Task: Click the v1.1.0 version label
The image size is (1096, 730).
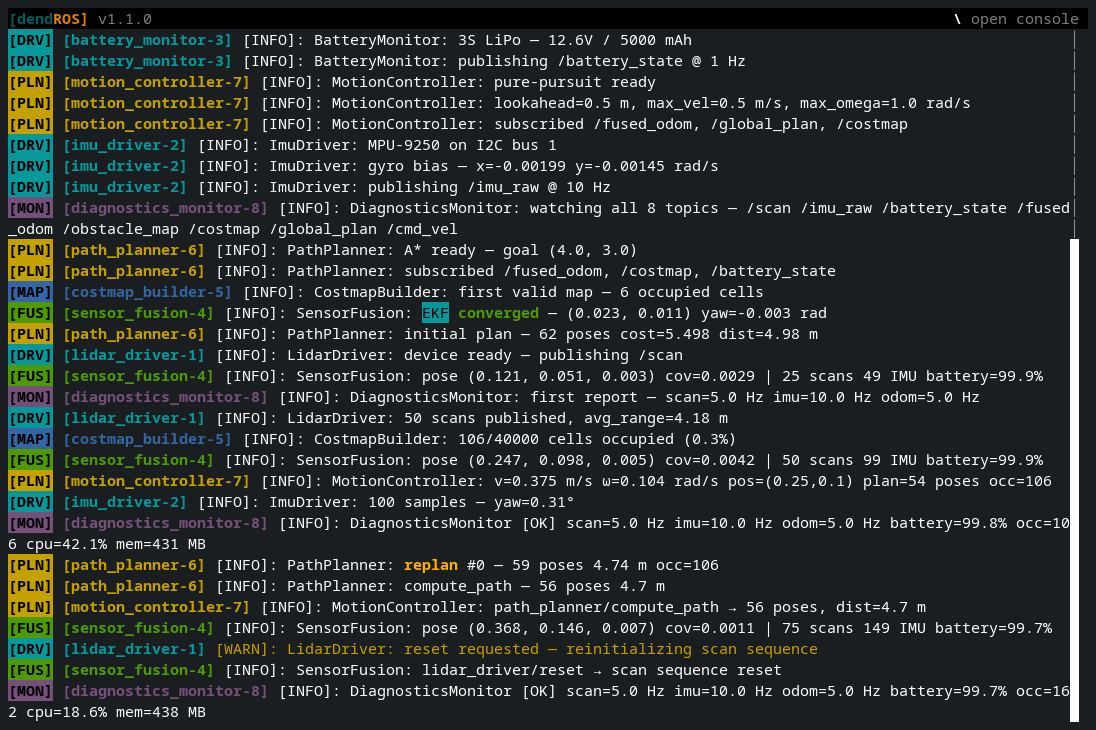Action: (x=125, y=19)
